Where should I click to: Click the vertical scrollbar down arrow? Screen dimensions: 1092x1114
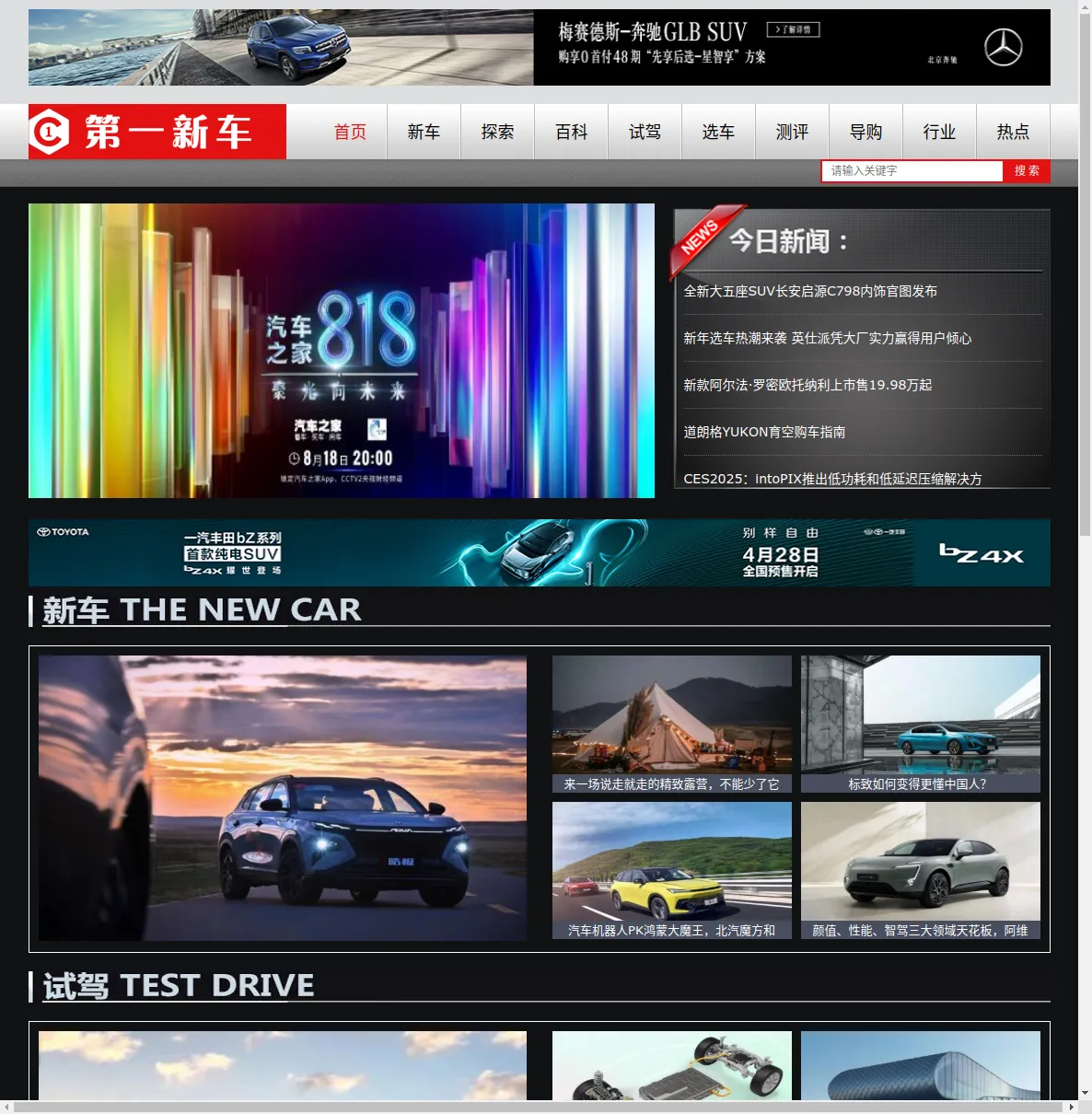(1085, 1093)
